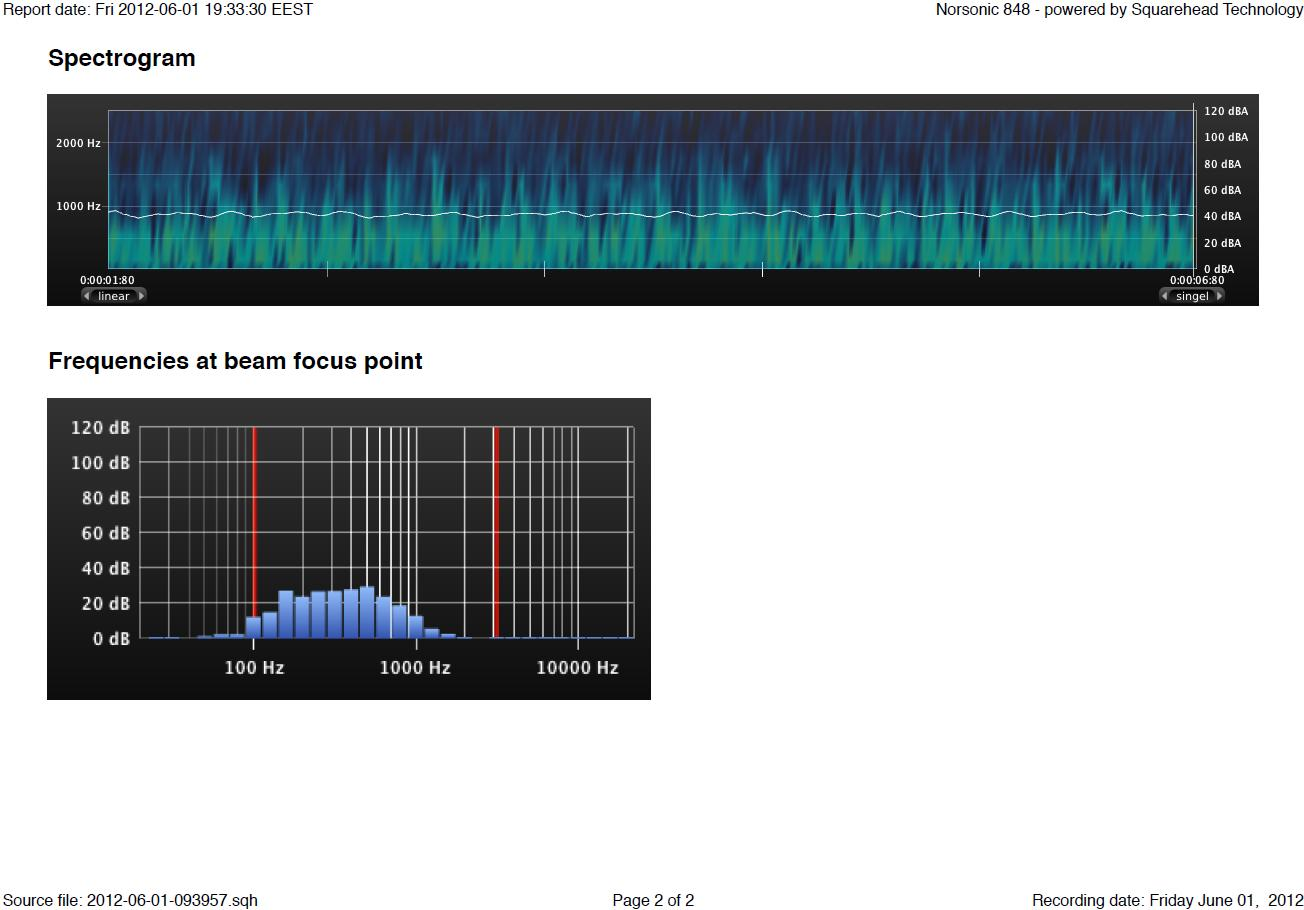
Task: Click the recording date in footer
Action: (1167, 901)
